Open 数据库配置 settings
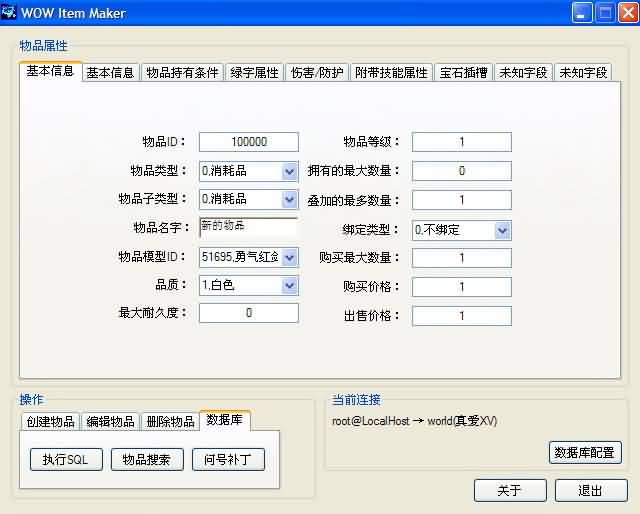Screen dimensions: 640x514 (x=585, y=452)
